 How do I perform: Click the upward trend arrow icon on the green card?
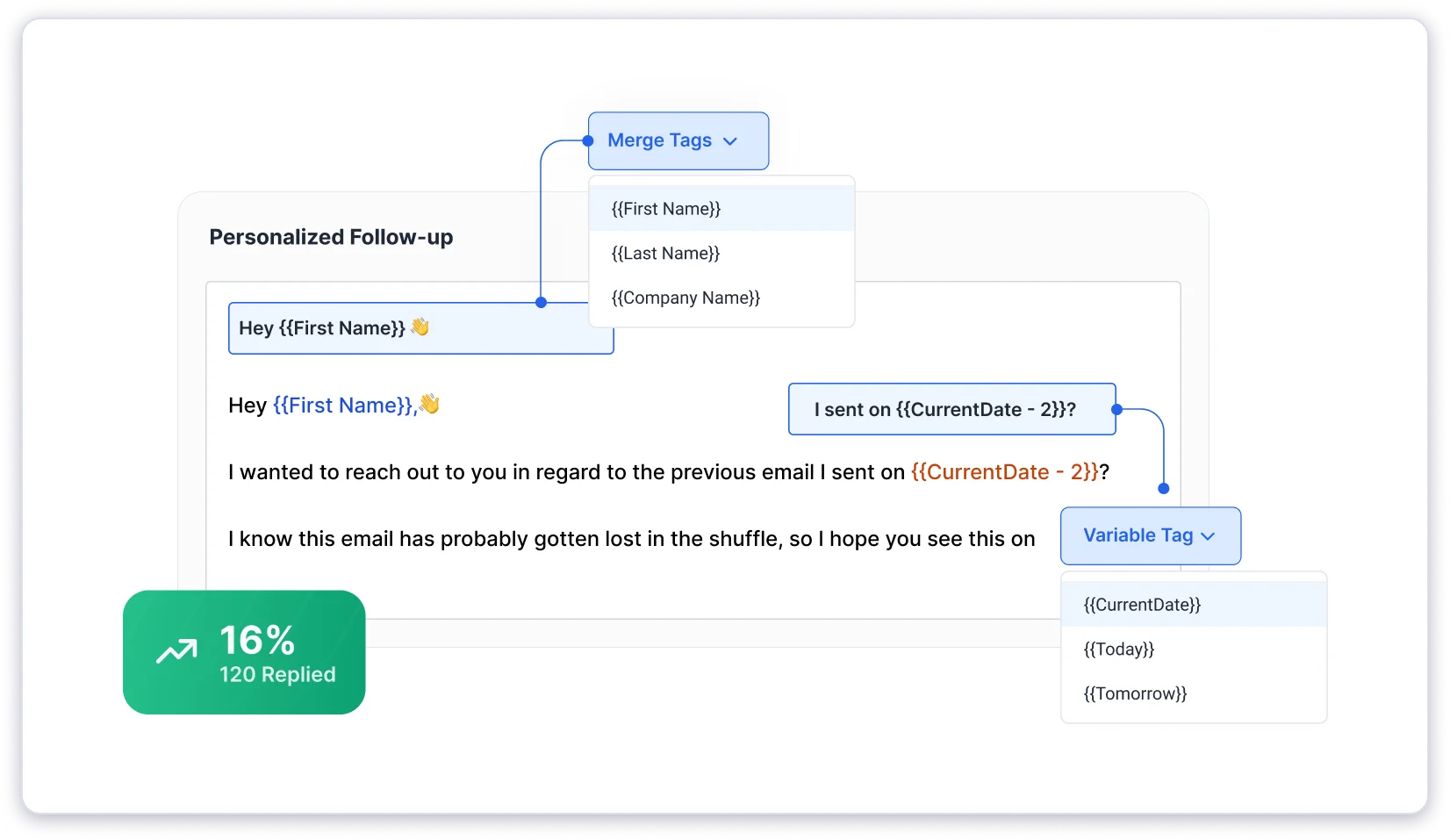[x=177, y=651]
